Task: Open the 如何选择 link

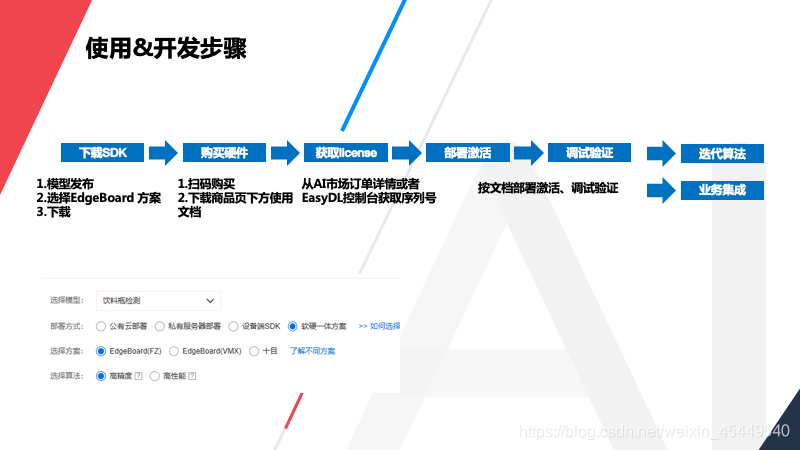Action: (379, 326)
